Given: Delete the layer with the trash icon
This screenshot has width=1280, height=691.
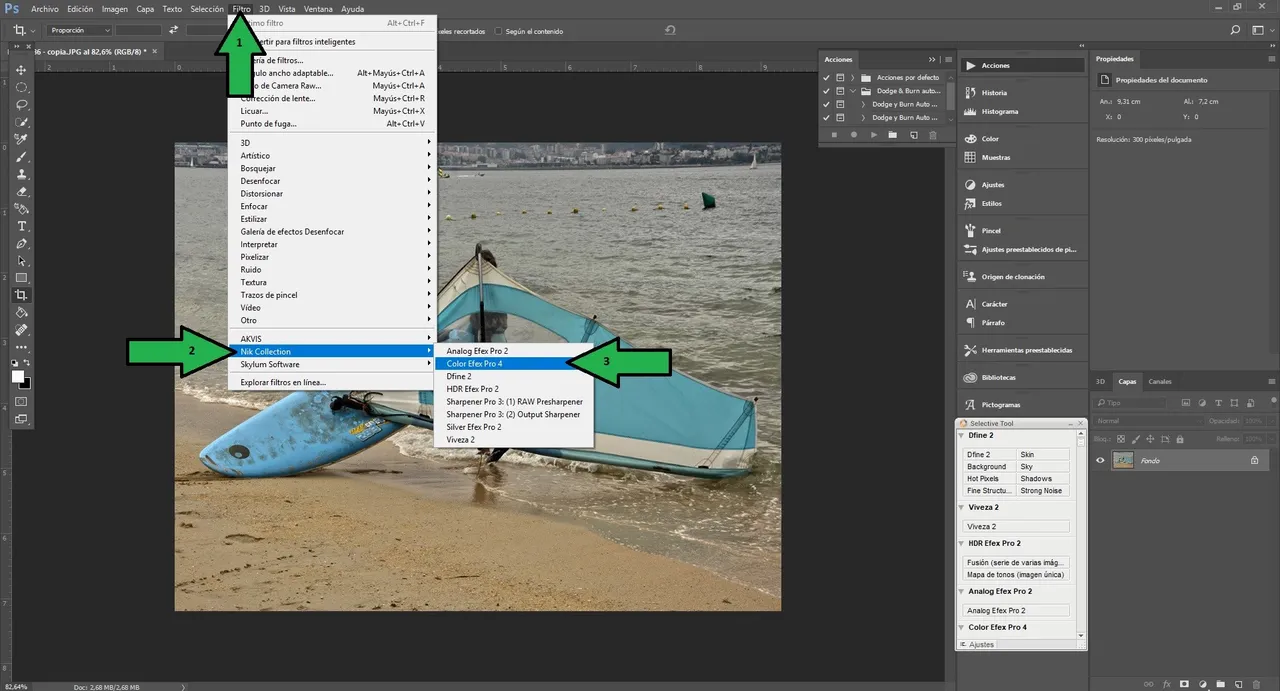Looking at the screenshot, I should [1257, 684].
